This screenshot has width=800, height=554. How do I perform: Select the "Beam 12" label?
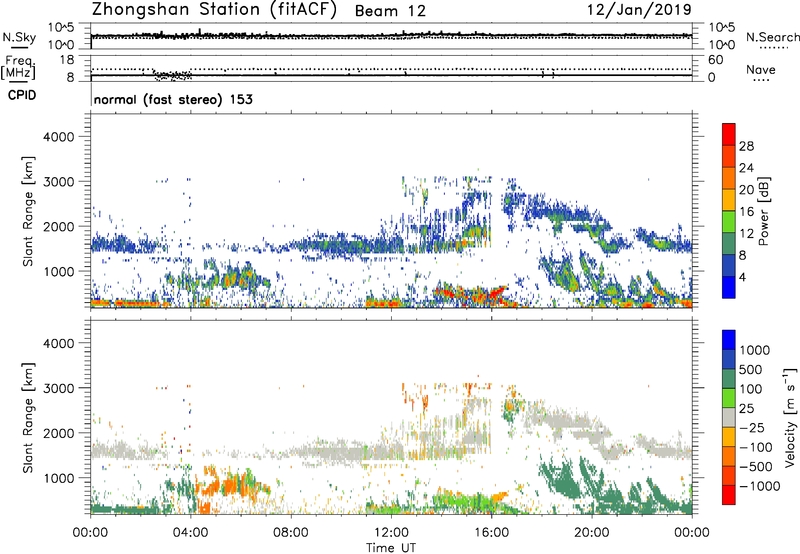point(390,11)
